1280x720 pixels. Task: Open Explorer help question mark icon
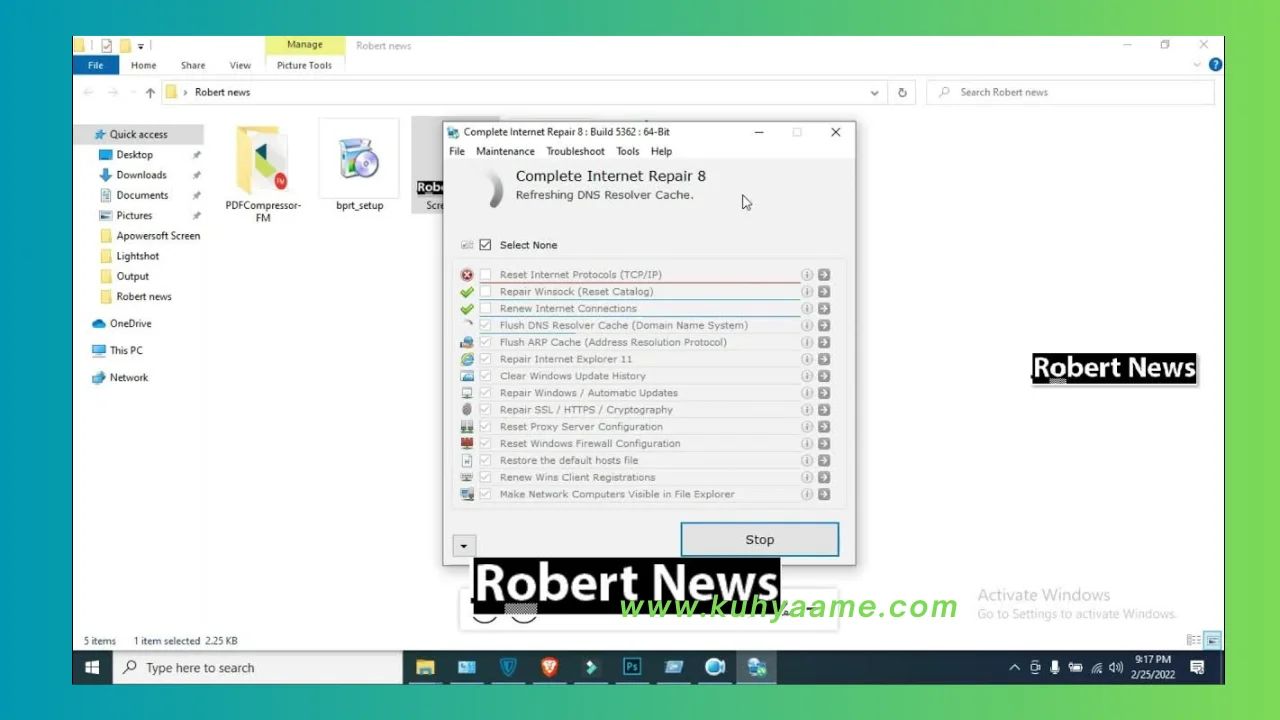tap(1215, 65)
